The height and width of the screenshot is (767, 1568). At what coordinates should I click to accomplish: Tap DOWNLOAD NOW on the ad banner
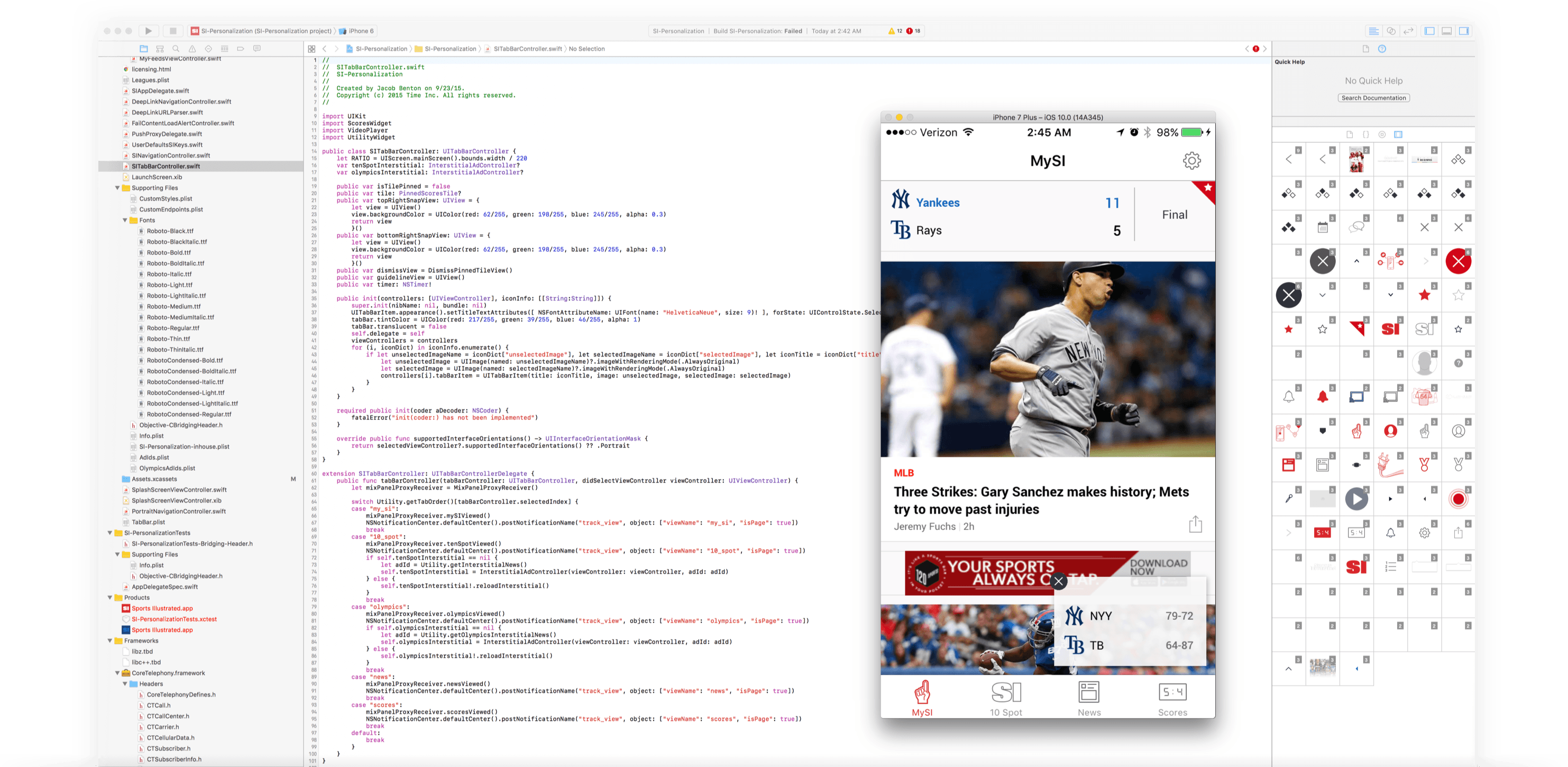pyautogui.click(x=1159, y=567)
